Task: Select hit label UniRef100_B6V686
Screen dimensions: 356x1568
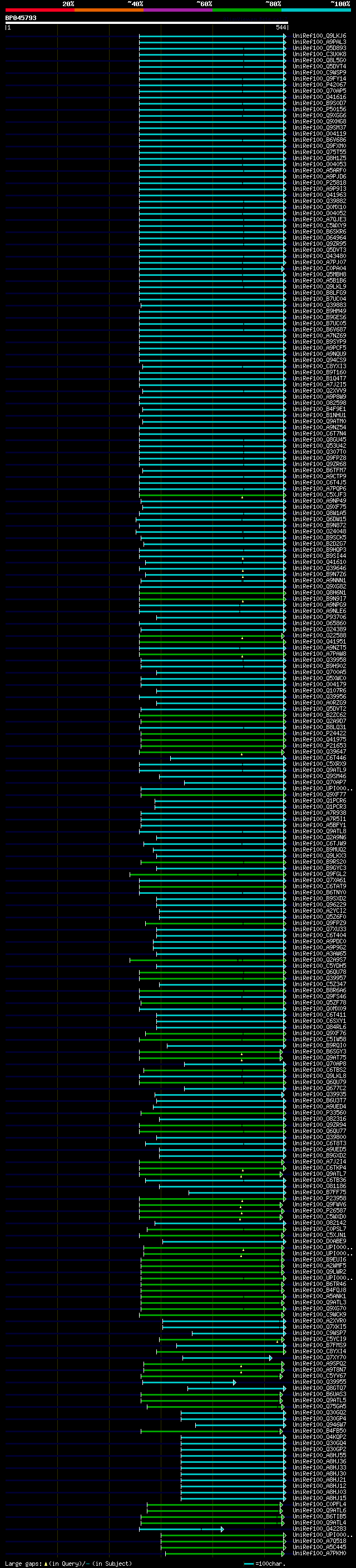Action: tap(319, 140)
